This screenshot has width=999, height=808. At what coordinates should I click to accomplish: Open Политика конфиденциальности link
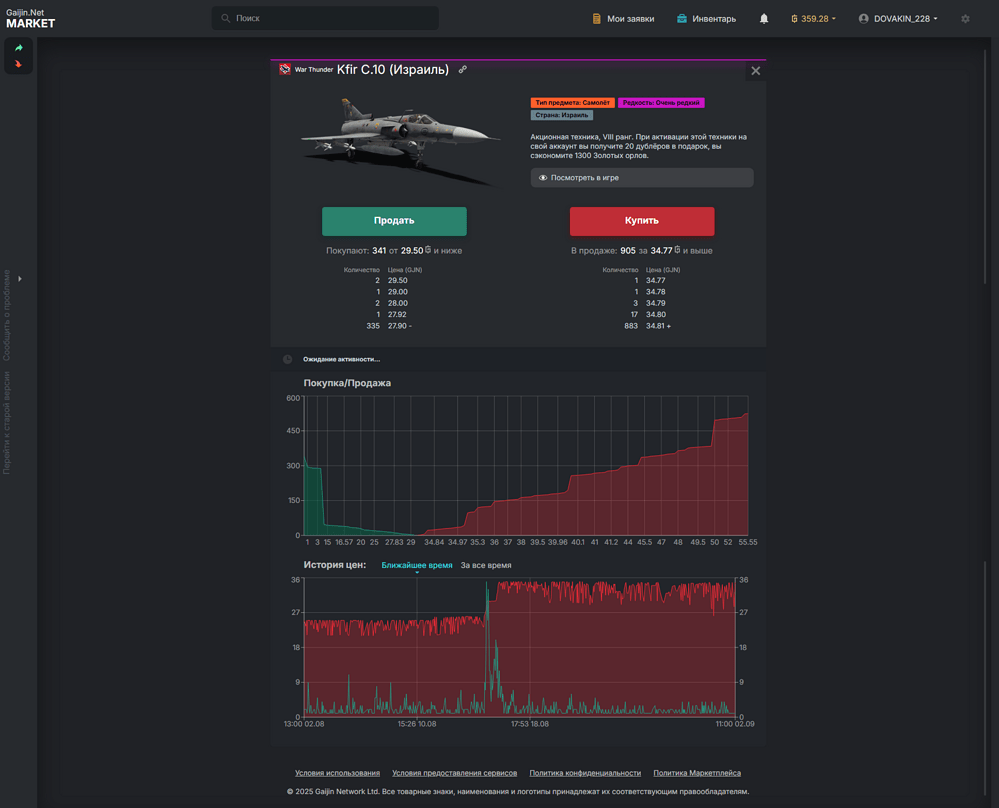[585, 773]
